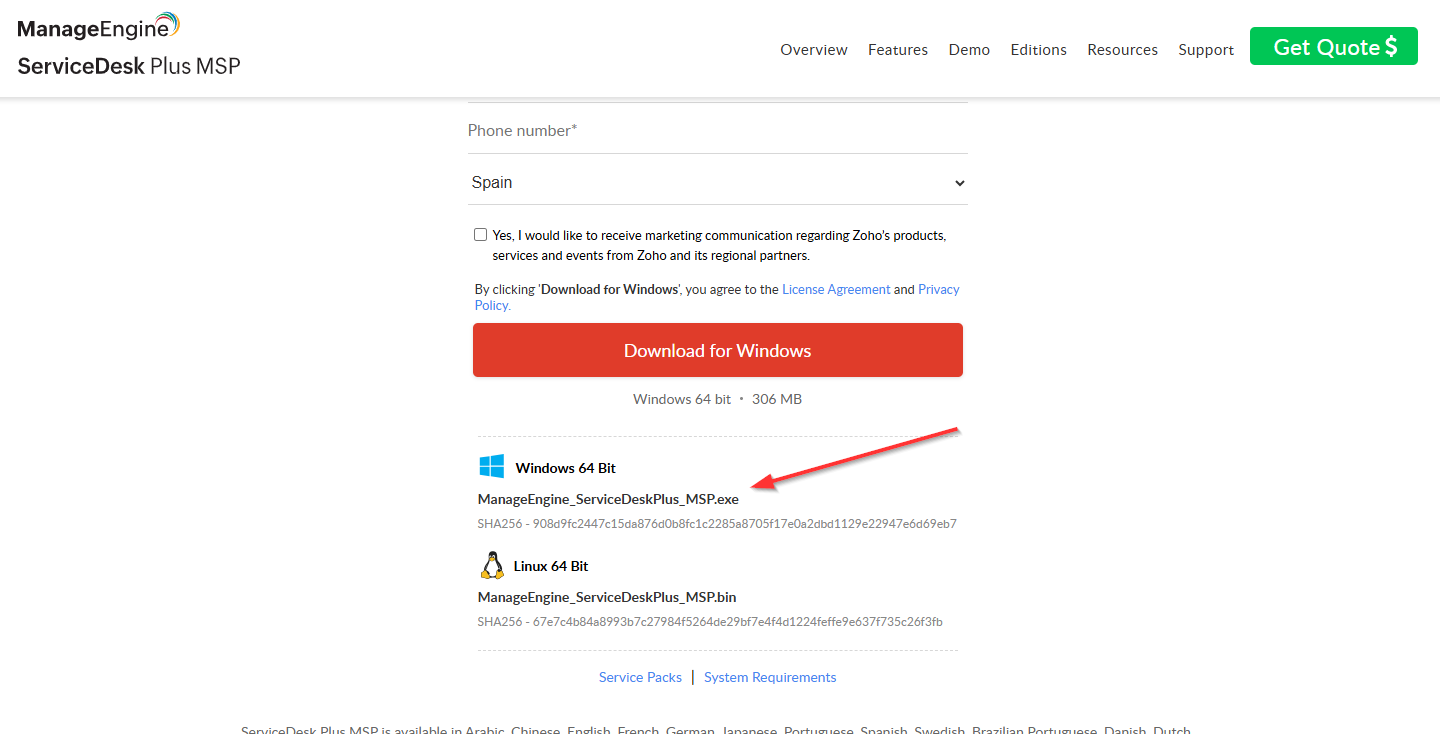This screenshot has width=1440, height=734.
Task: Click the Service Packs link
Action: pyautogui.click(x=640, y=677)
